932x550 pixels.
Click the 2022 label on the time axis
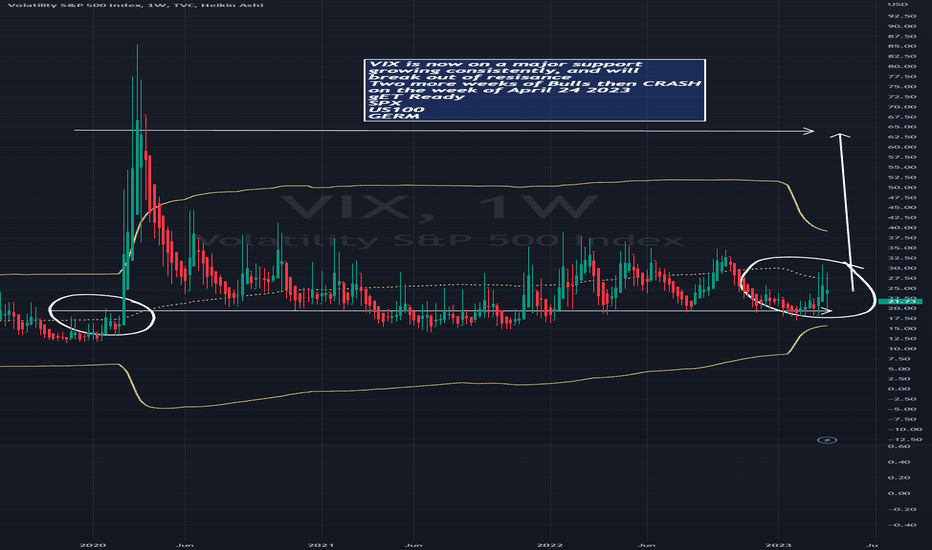(550, 545)
